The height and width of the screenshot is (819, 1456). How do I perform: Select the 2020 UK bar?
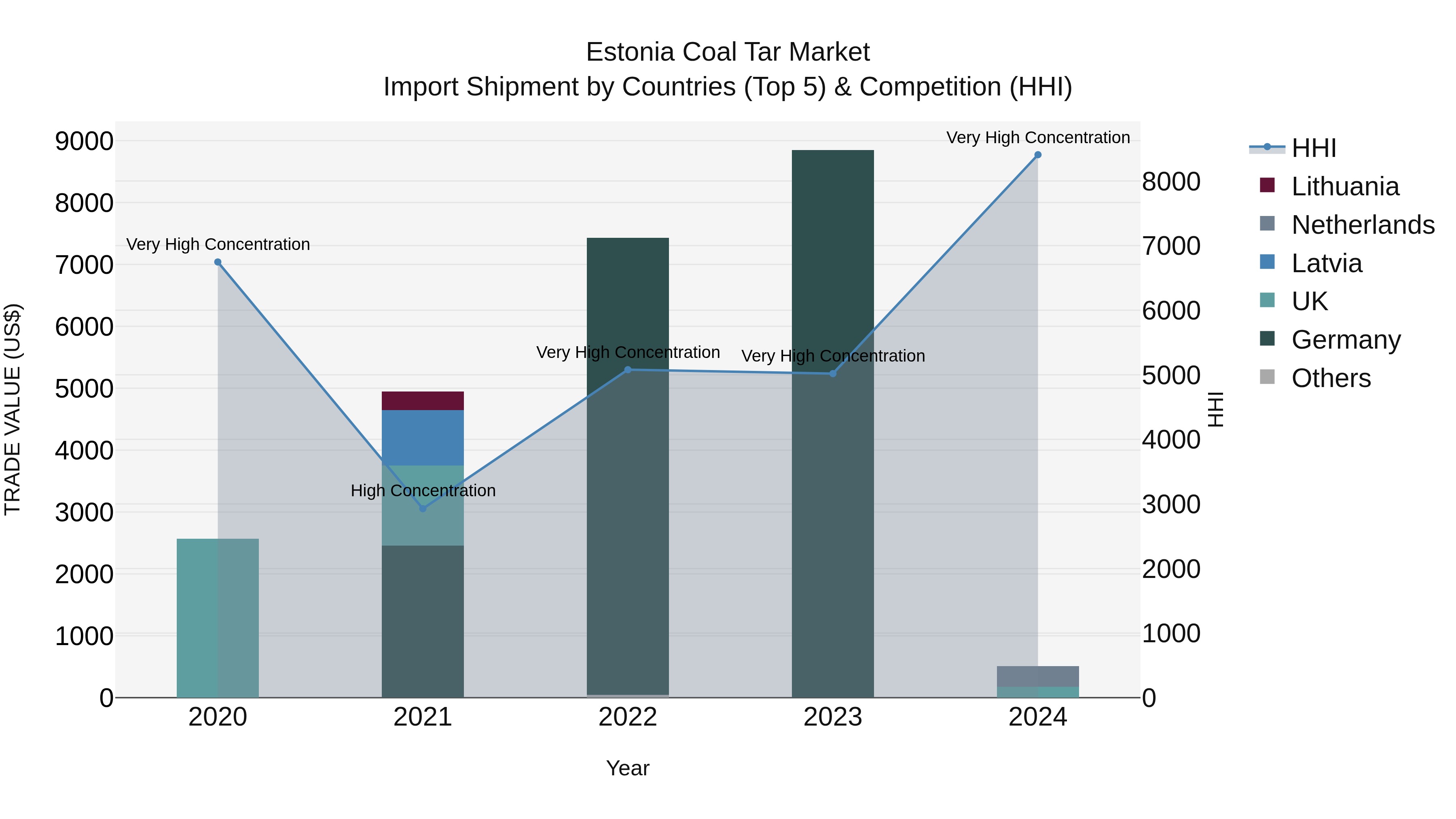pos(218,618)
